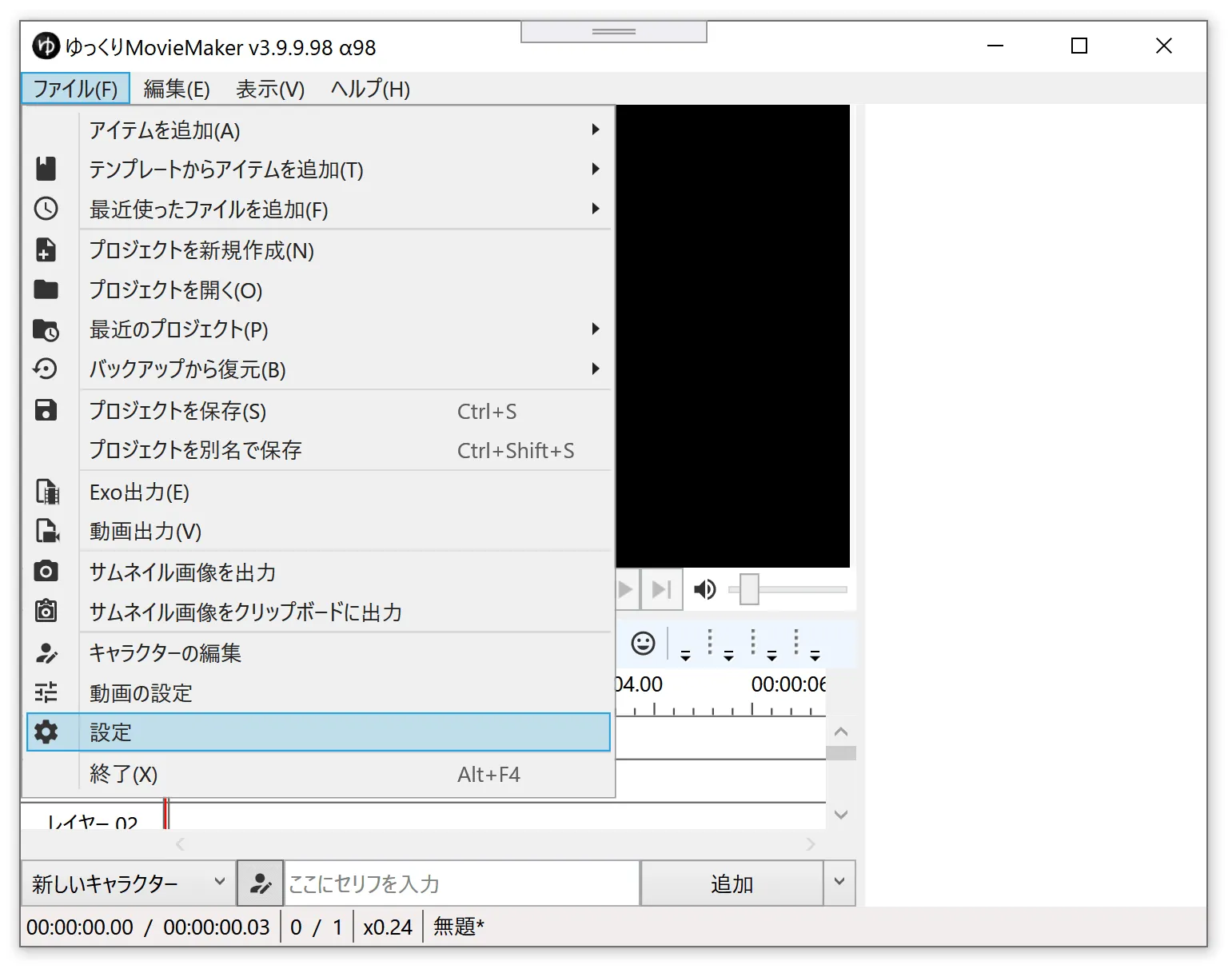
Task: Click the top-center panel drag handle
Action: pos(614,32)
